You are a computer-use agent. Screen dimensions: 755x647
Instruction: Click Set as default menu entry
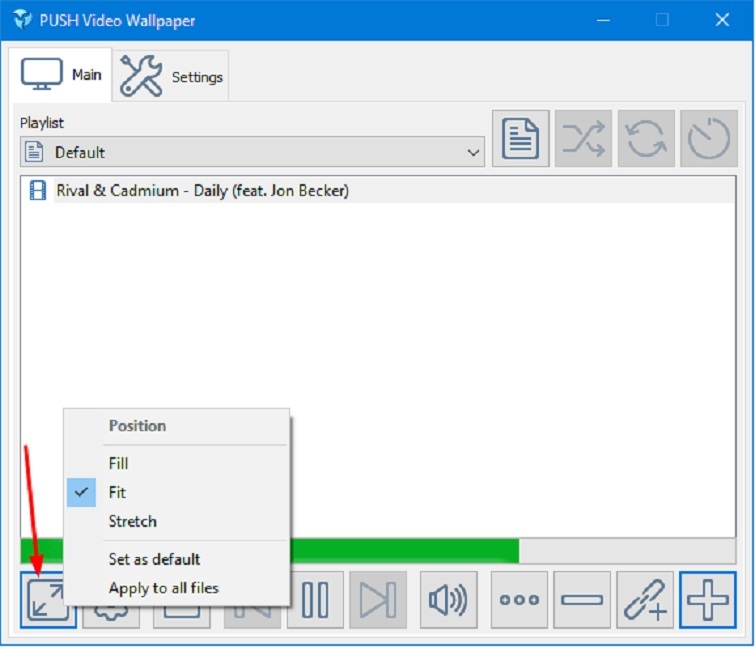(x=154, y=559)
